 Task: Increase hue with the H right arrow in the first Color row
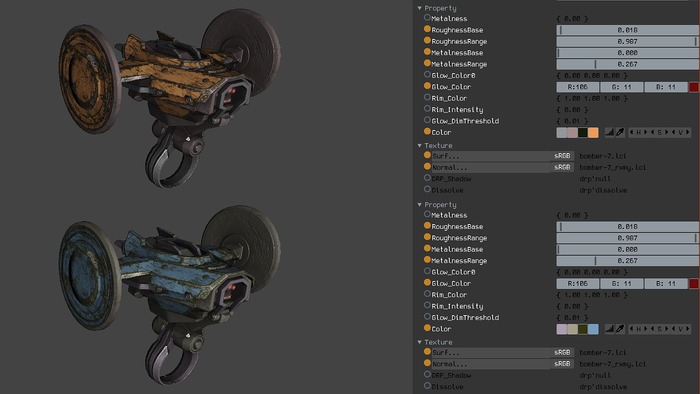646,132
